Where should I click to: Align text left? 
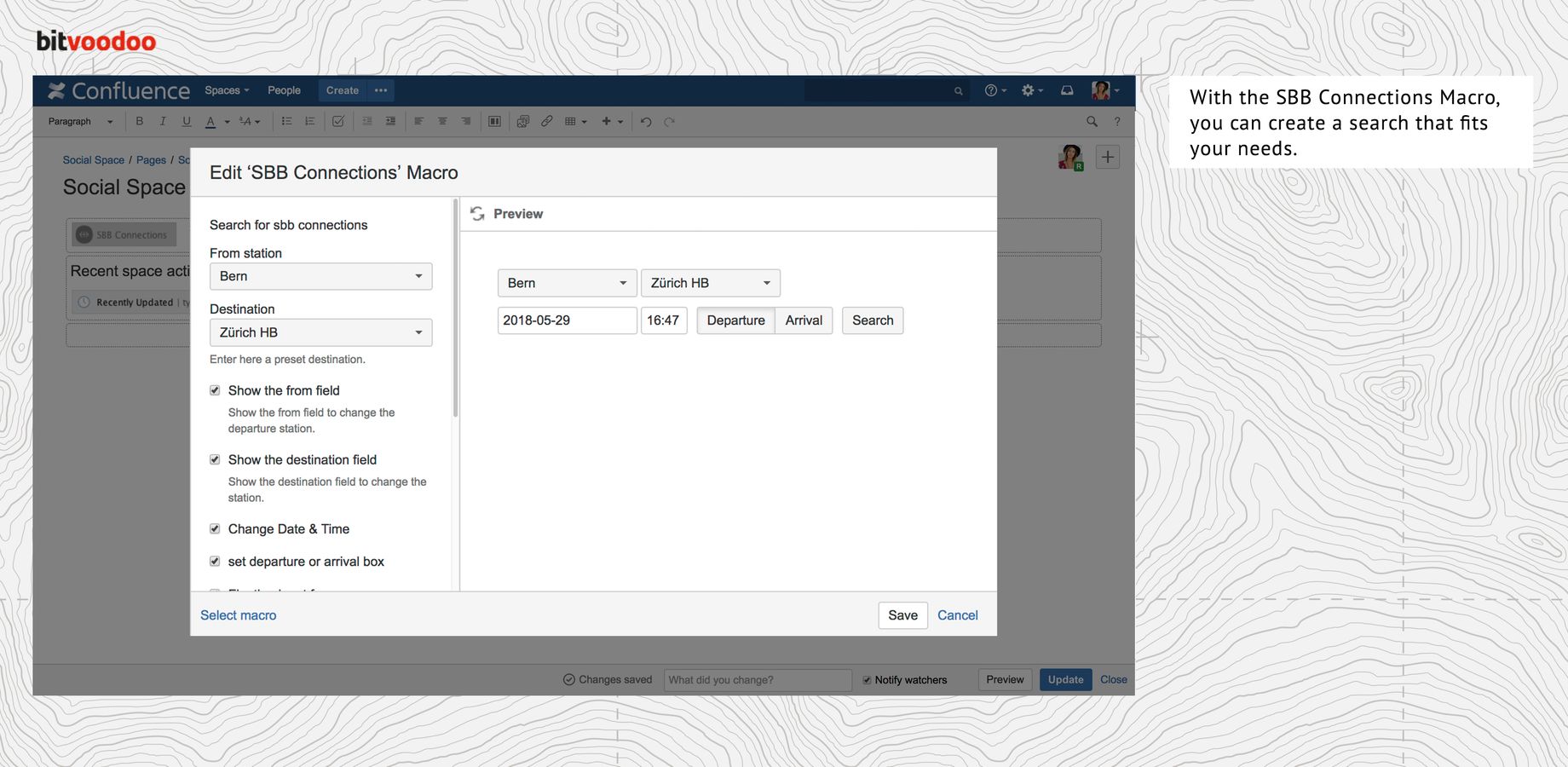(418, 121)
